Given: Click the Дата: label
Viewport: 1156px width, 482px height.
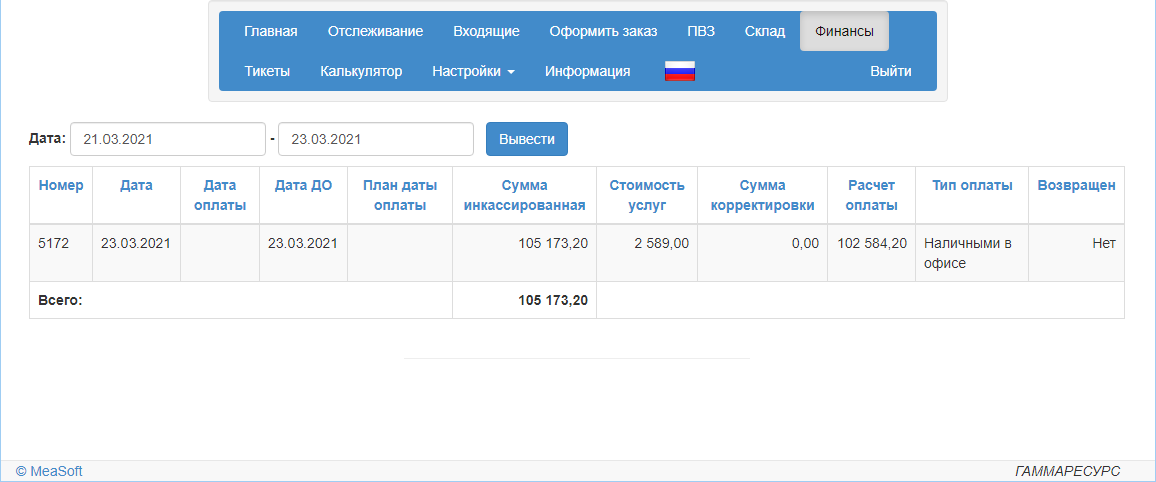Looking at the screenshot, I should (x=47, y=139).
